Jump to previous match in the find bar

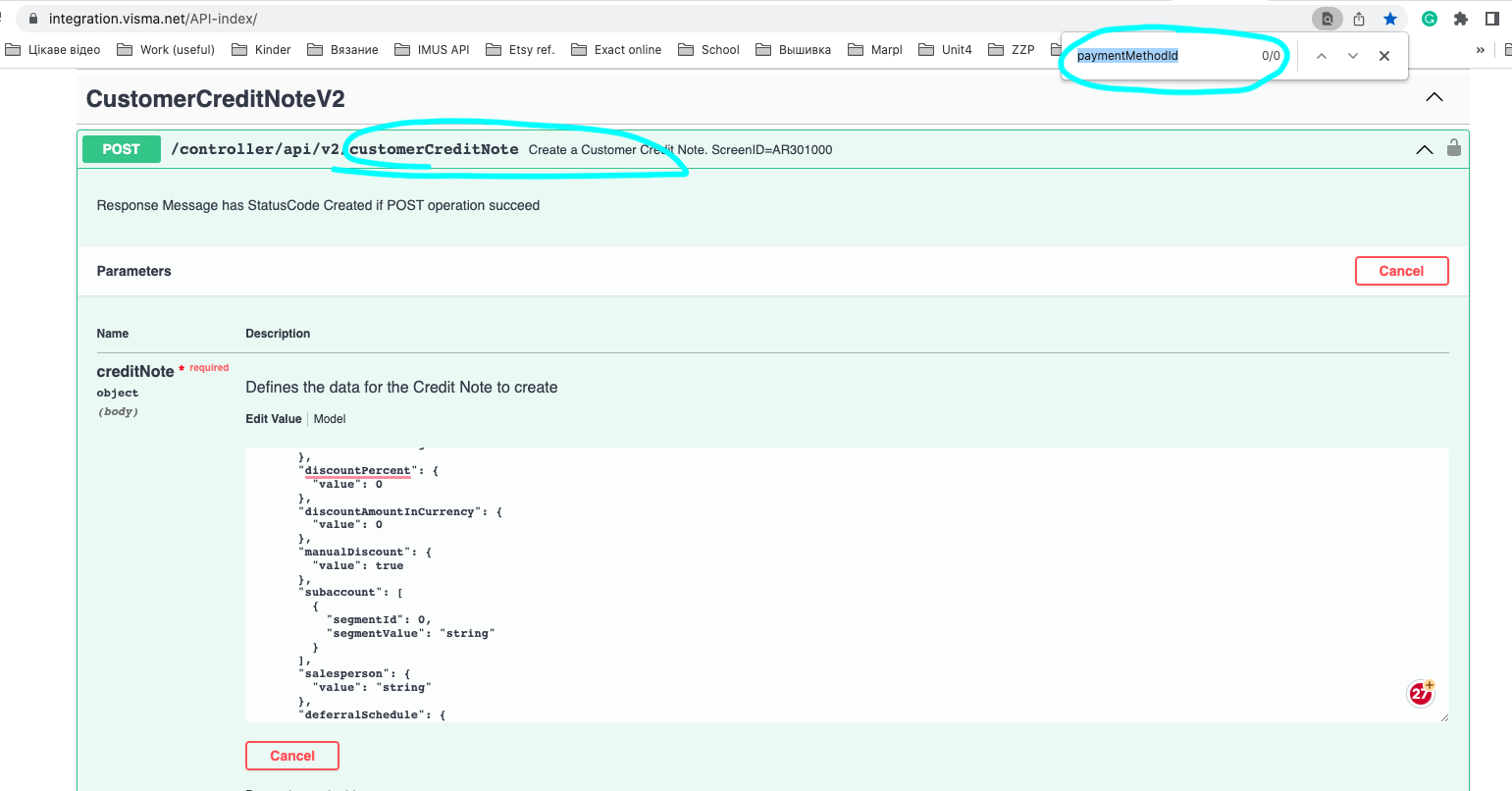(1322, 55)
